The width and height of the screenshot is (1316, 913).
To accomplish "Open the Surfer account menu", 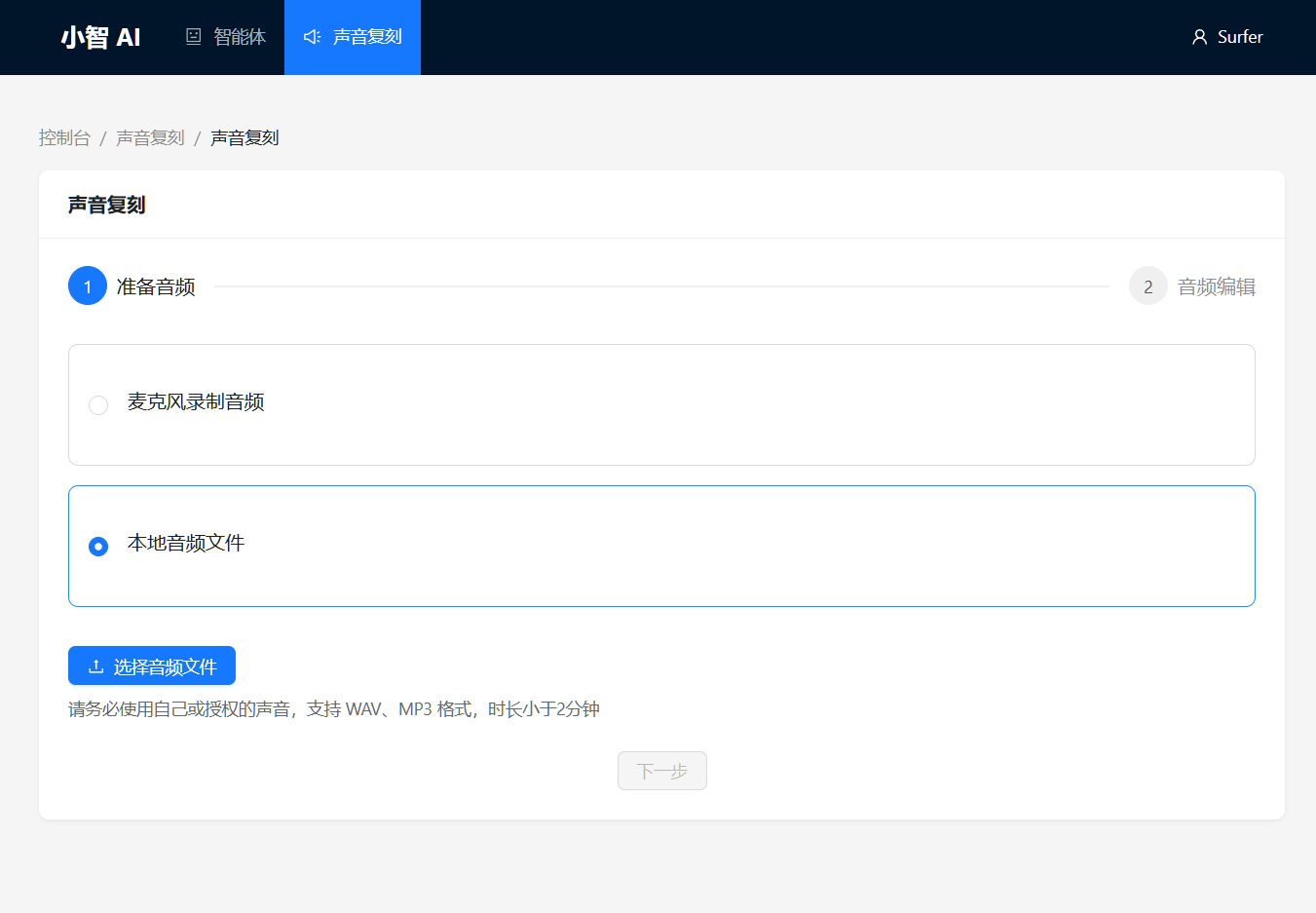I will point(1239,37).
